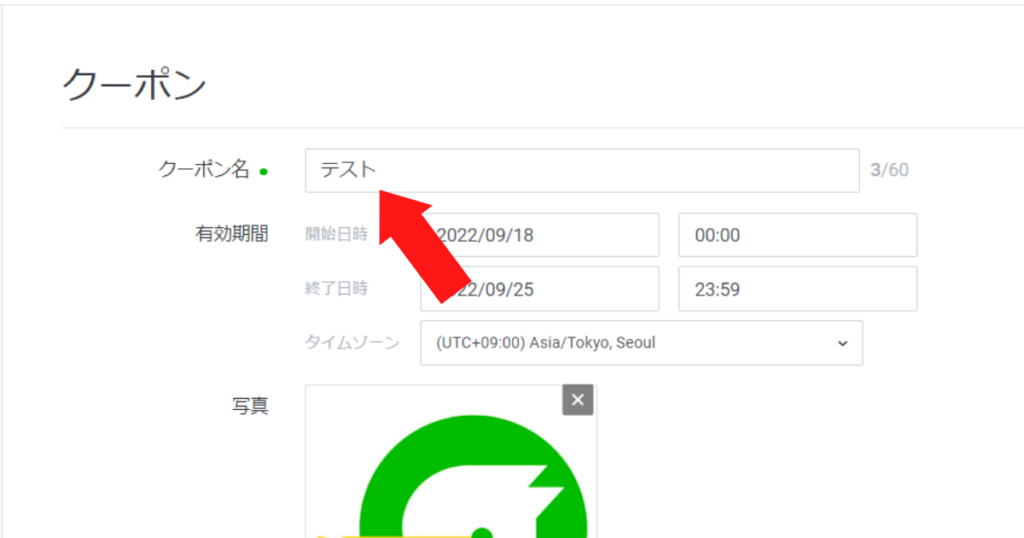Click the 開始日時 label
Viewport: 1024px width, 538px height.
click(x=336, y=234)
